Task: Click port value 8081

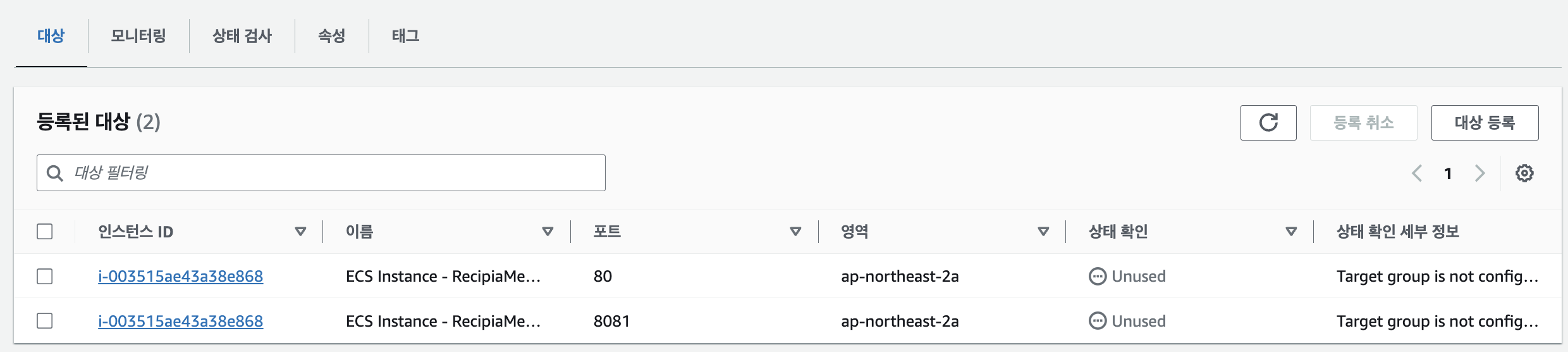Action: point(611,321)
